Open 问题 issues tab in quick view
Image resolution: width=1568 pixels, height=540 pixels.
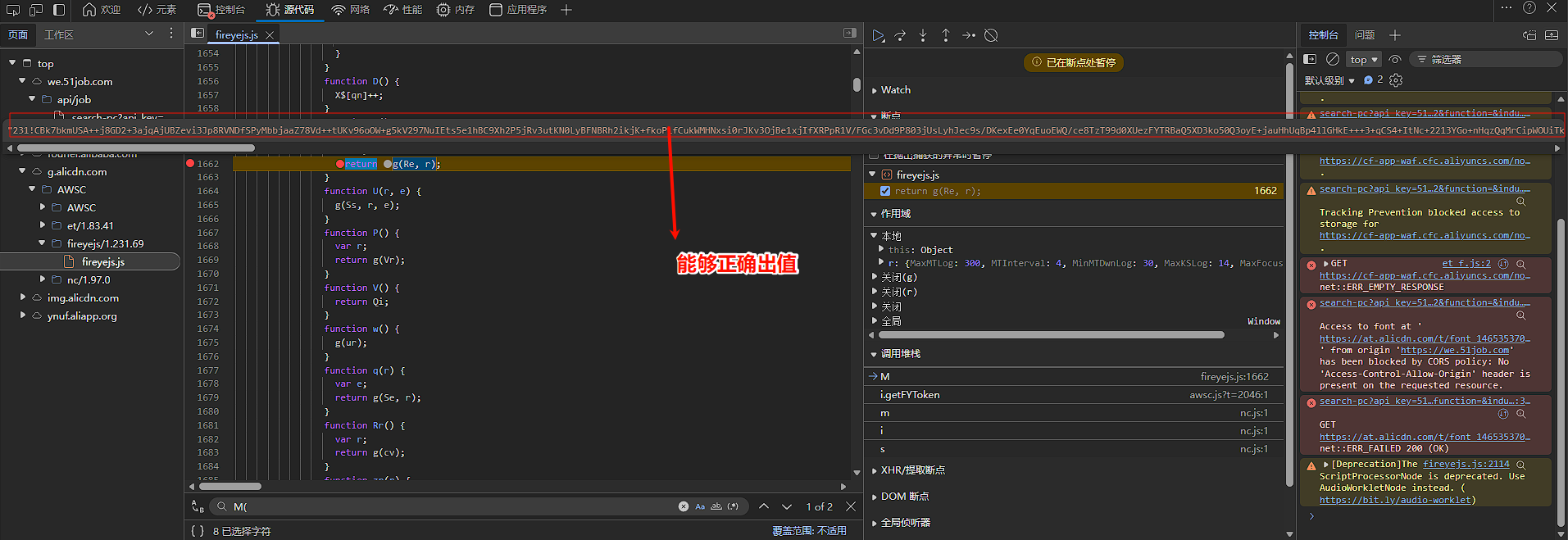(x=1365, y=34)
